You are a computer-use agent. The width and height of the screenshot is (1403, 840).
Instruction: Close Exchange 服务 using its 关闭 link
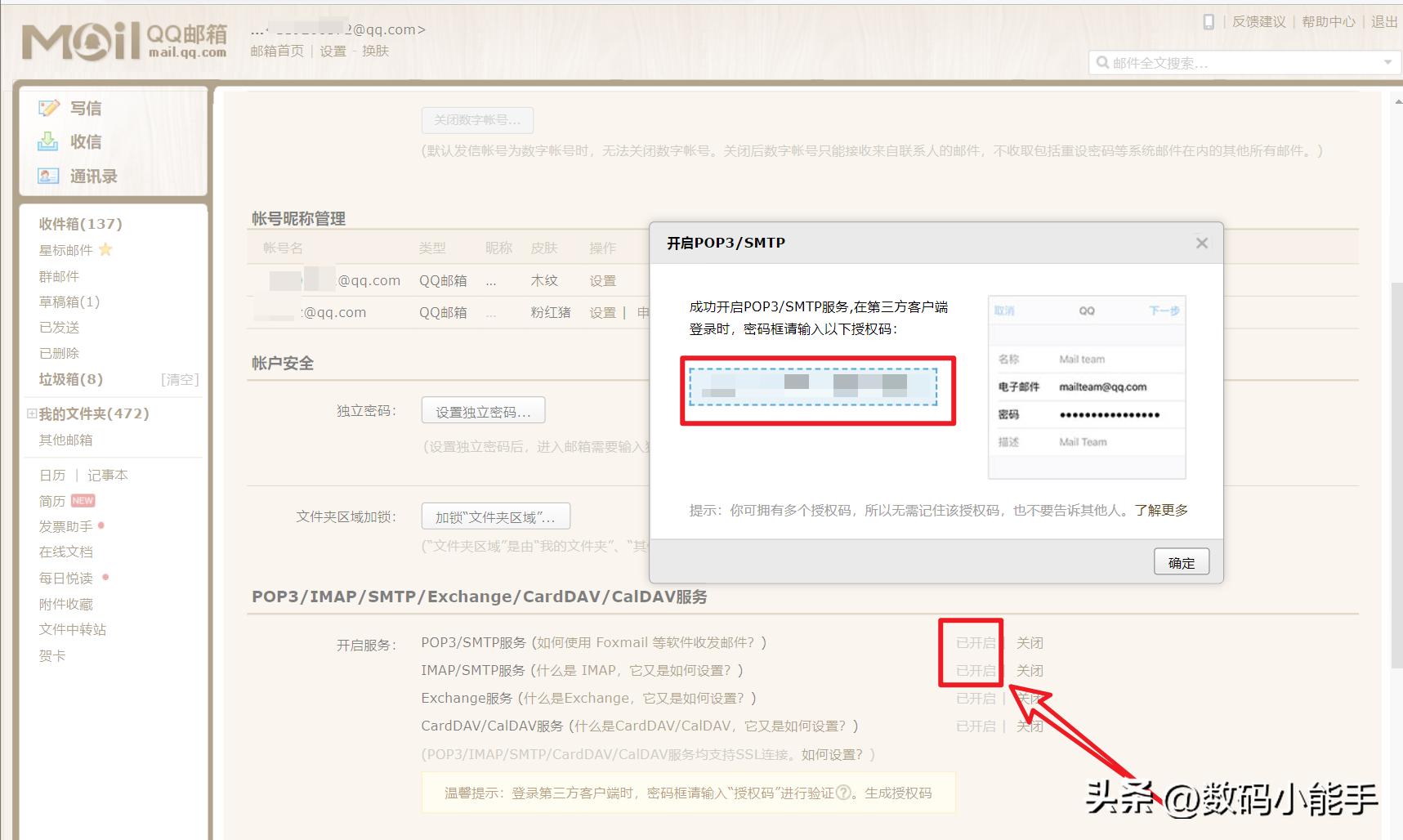point(1030,698)
